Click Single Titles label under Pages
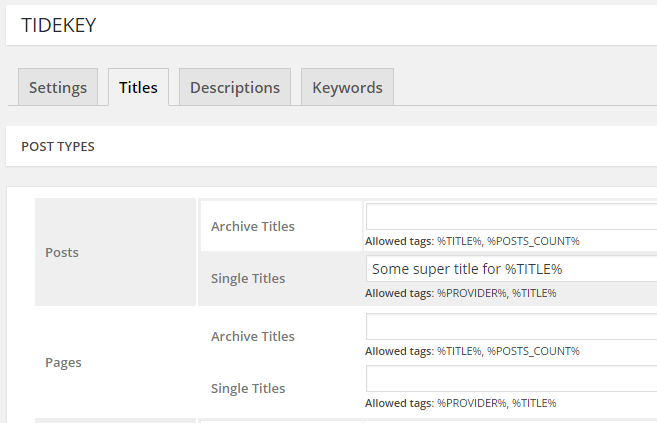Screen dimensions: 657x423 pos(248,389)
